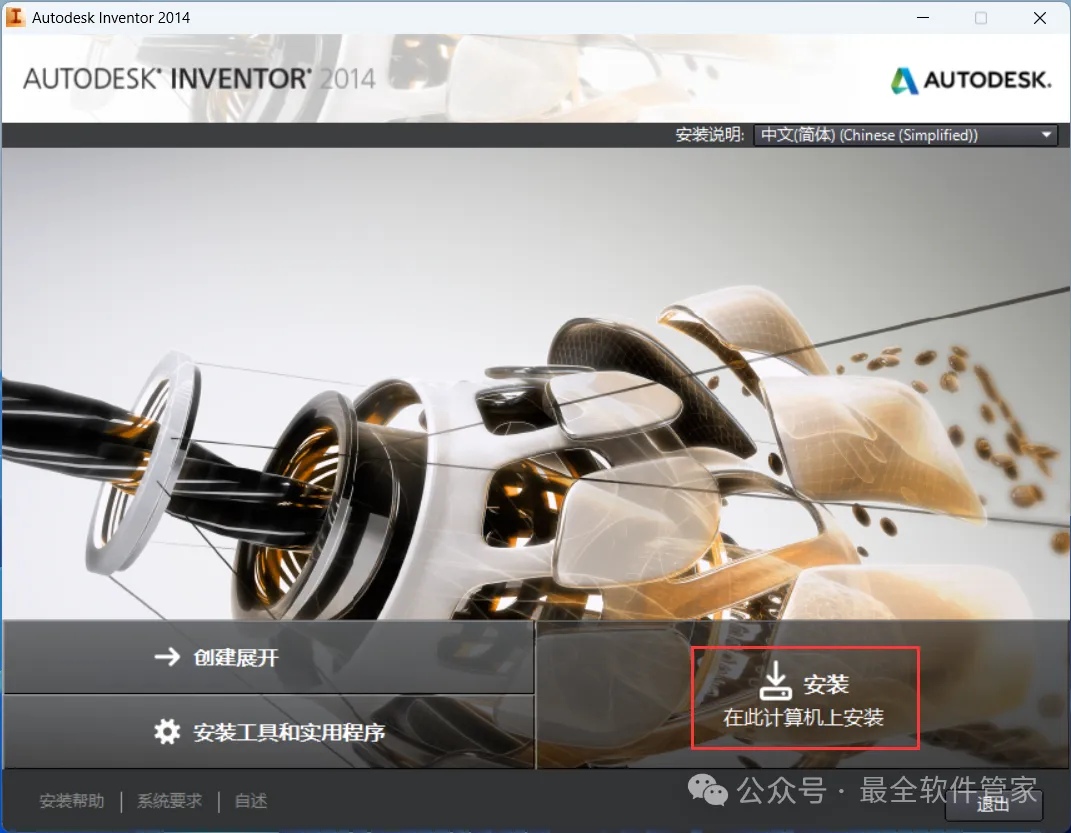Open the 自述 readme link
Image resolution: width=1071 pixels, height=833 pixels.
point(251,801)
